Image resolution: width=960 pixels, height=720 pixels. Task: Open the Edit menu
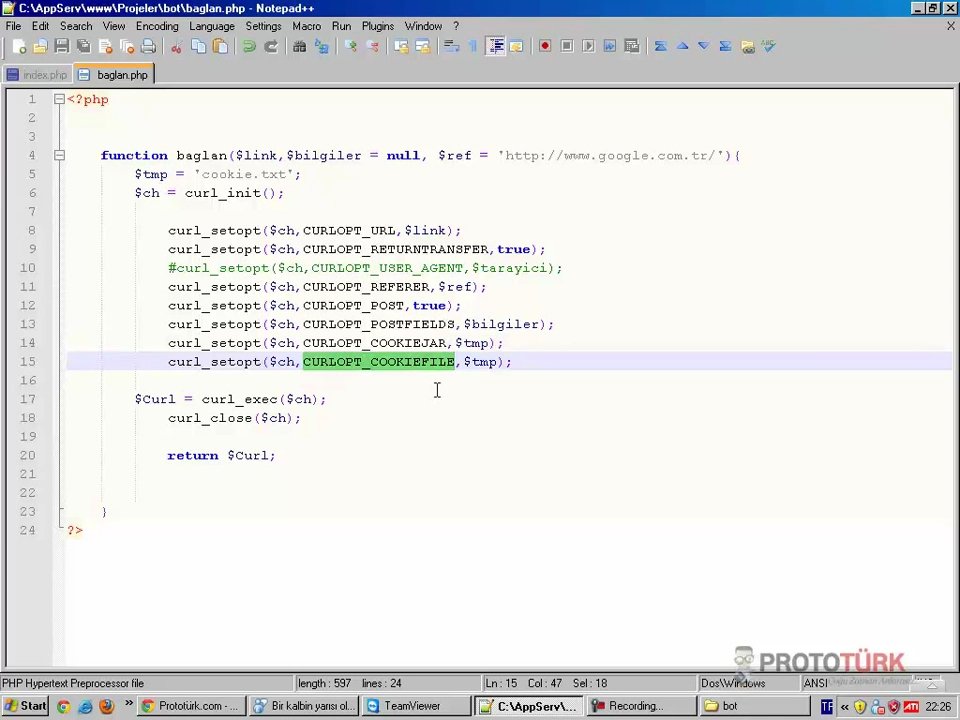40,26
